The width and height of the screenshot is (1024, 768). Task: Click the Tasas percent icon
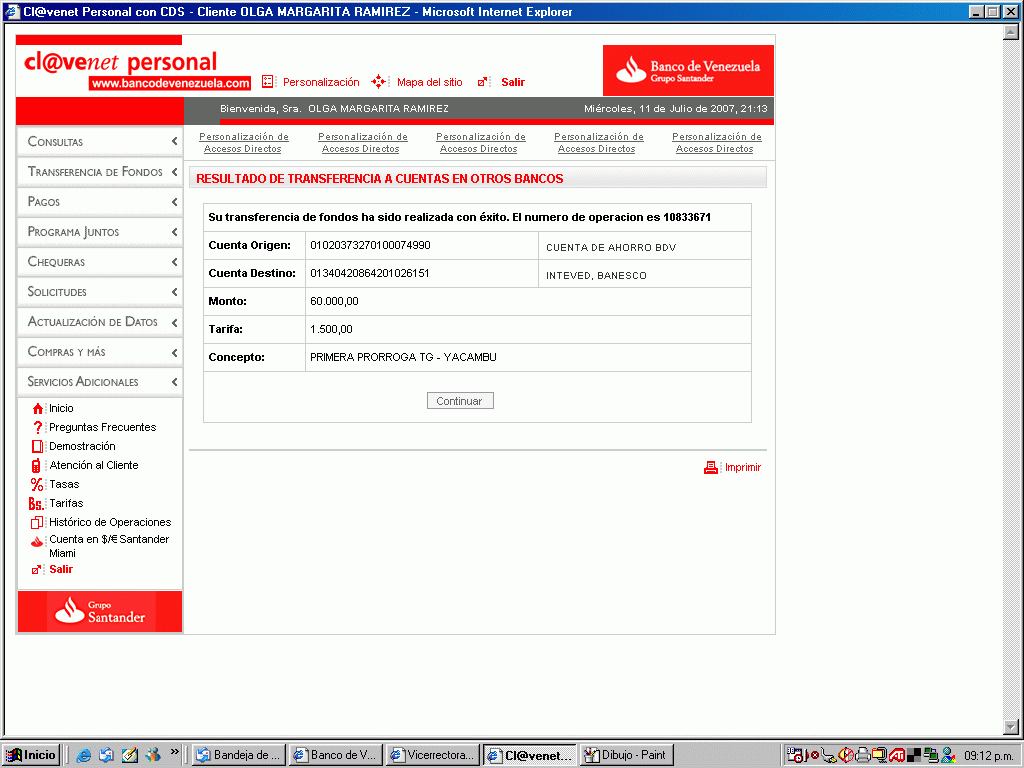(x=37, y=485)
